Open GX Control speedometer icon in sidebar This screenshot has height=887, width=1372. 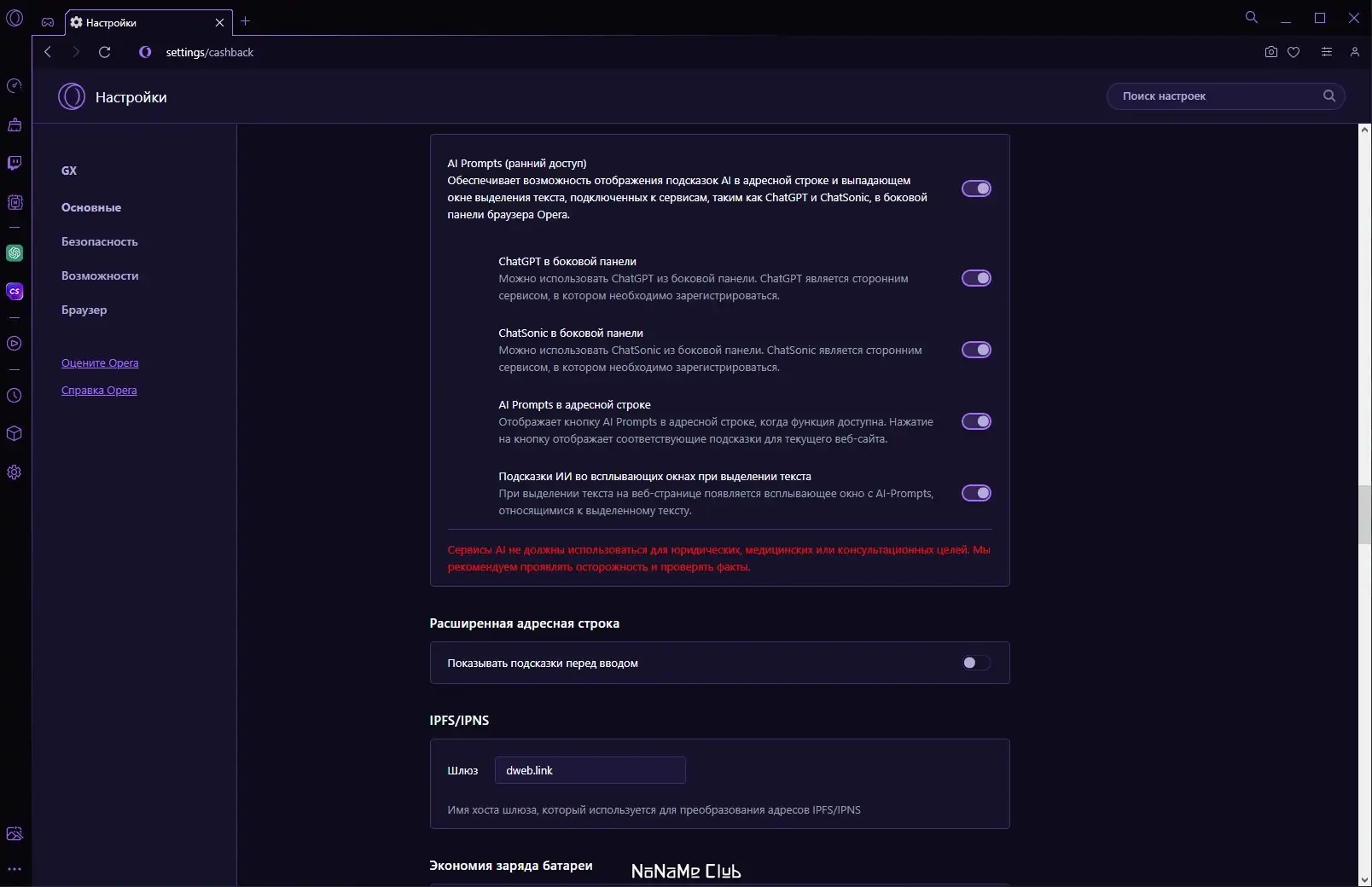[x=15, y=86]
